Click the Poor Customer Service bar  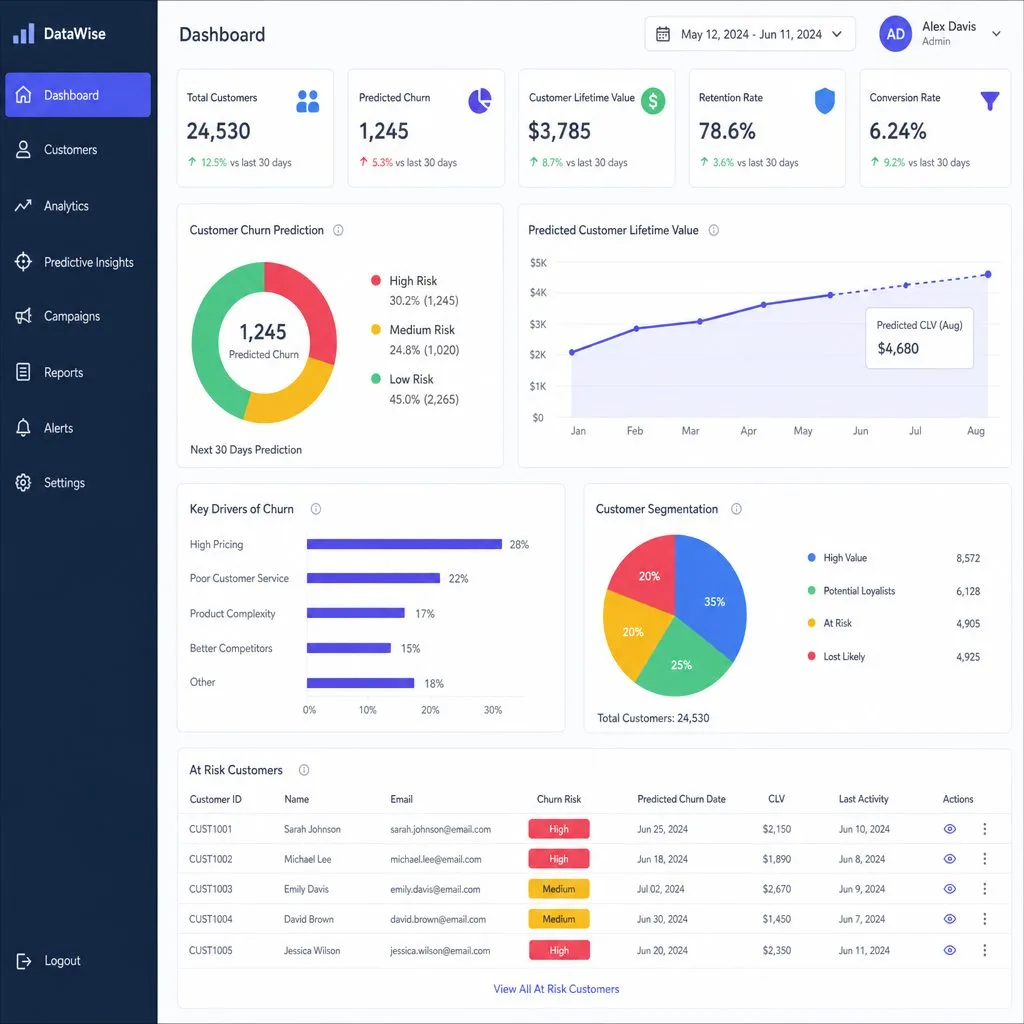click(374, 578)
